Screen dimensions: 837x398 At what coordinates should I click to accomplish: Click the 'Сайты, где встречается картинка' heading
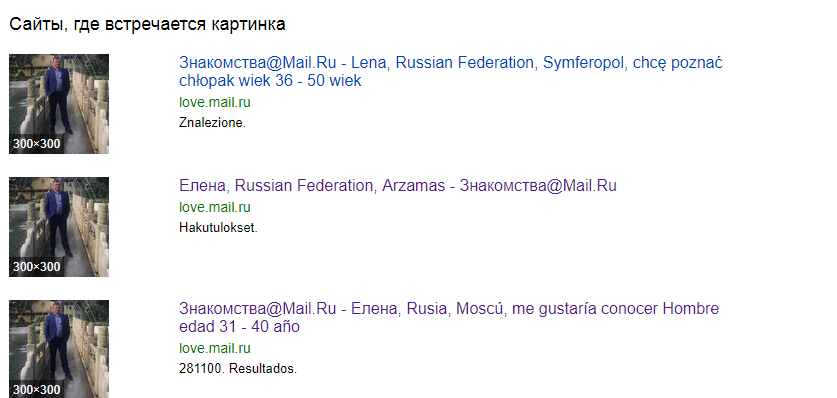[x=147, y=24]
